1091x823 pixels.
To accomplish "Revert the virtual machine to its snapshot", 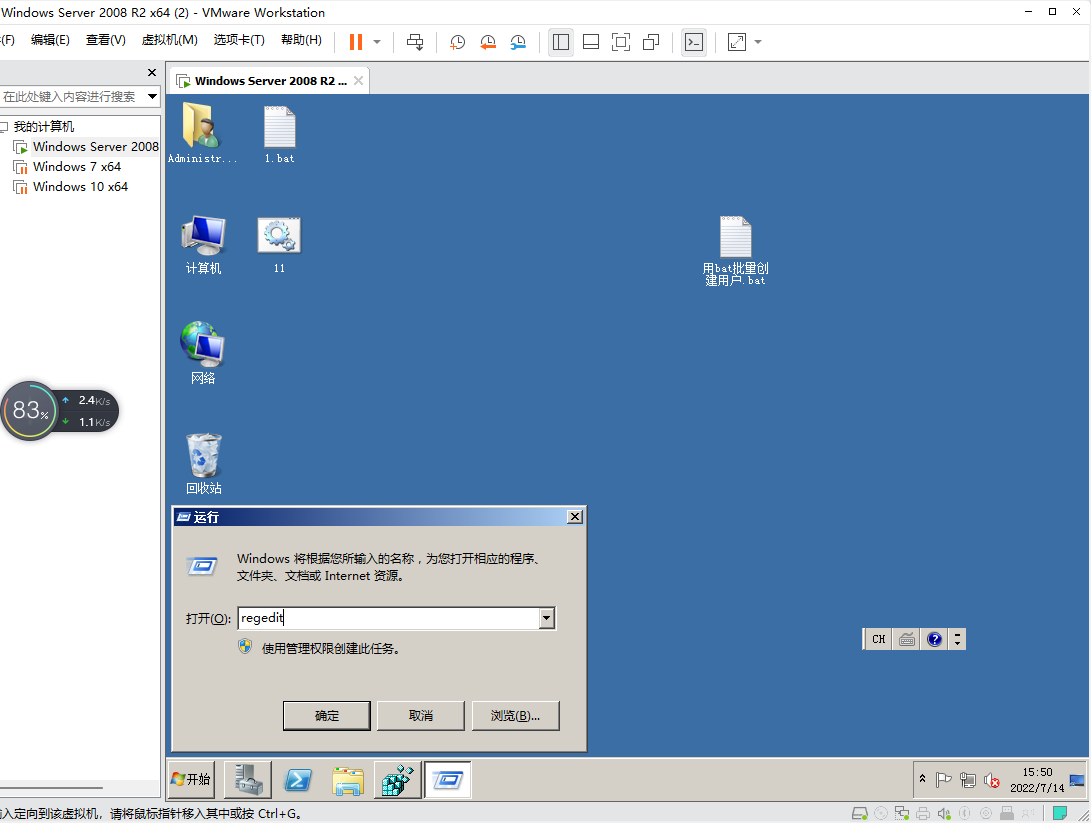I will (488, 42).
